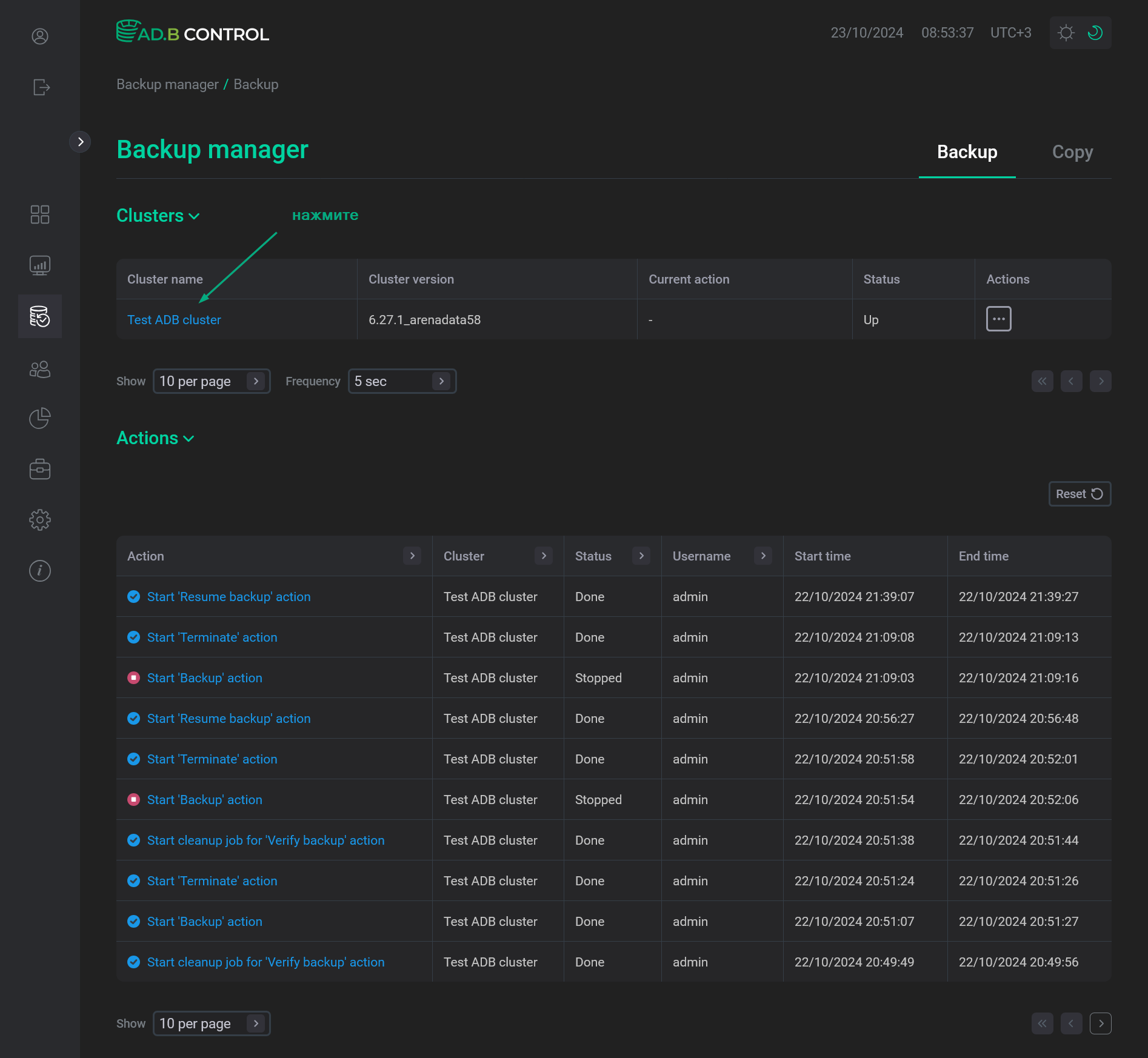Open the Cluster column filter

544,556
